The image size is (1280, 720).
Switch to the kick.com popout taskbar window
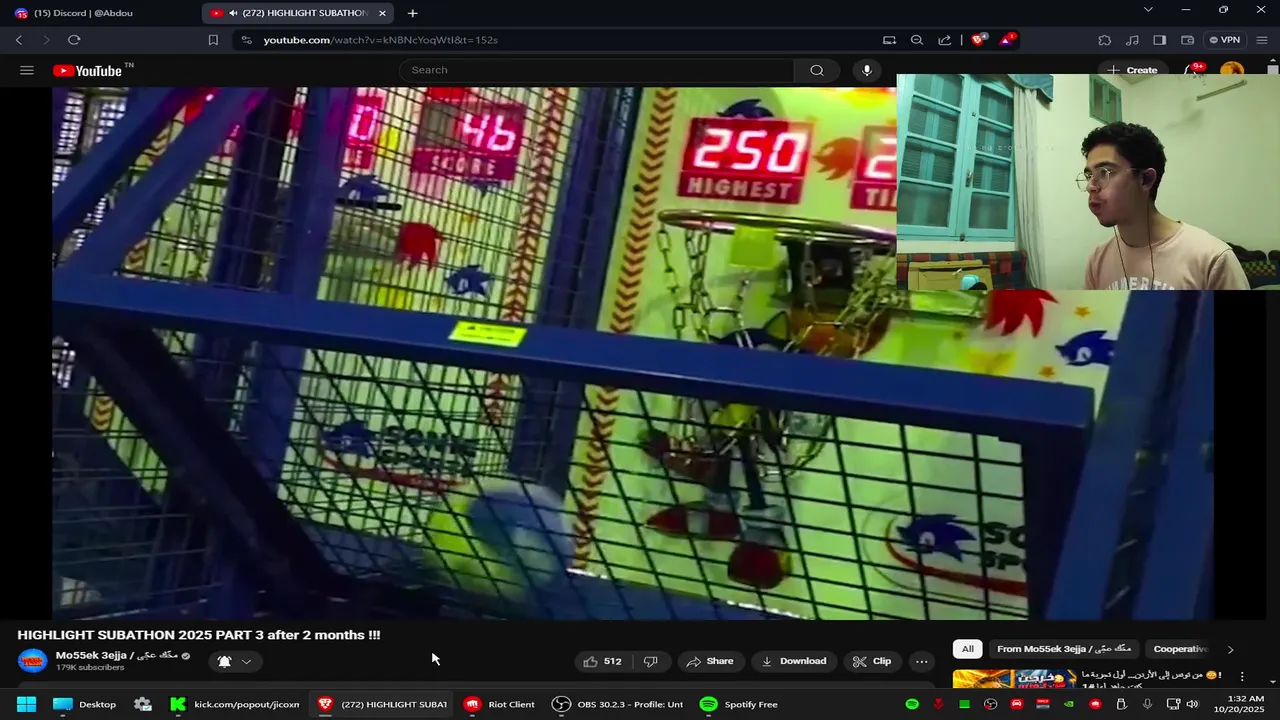pos(235,704)
